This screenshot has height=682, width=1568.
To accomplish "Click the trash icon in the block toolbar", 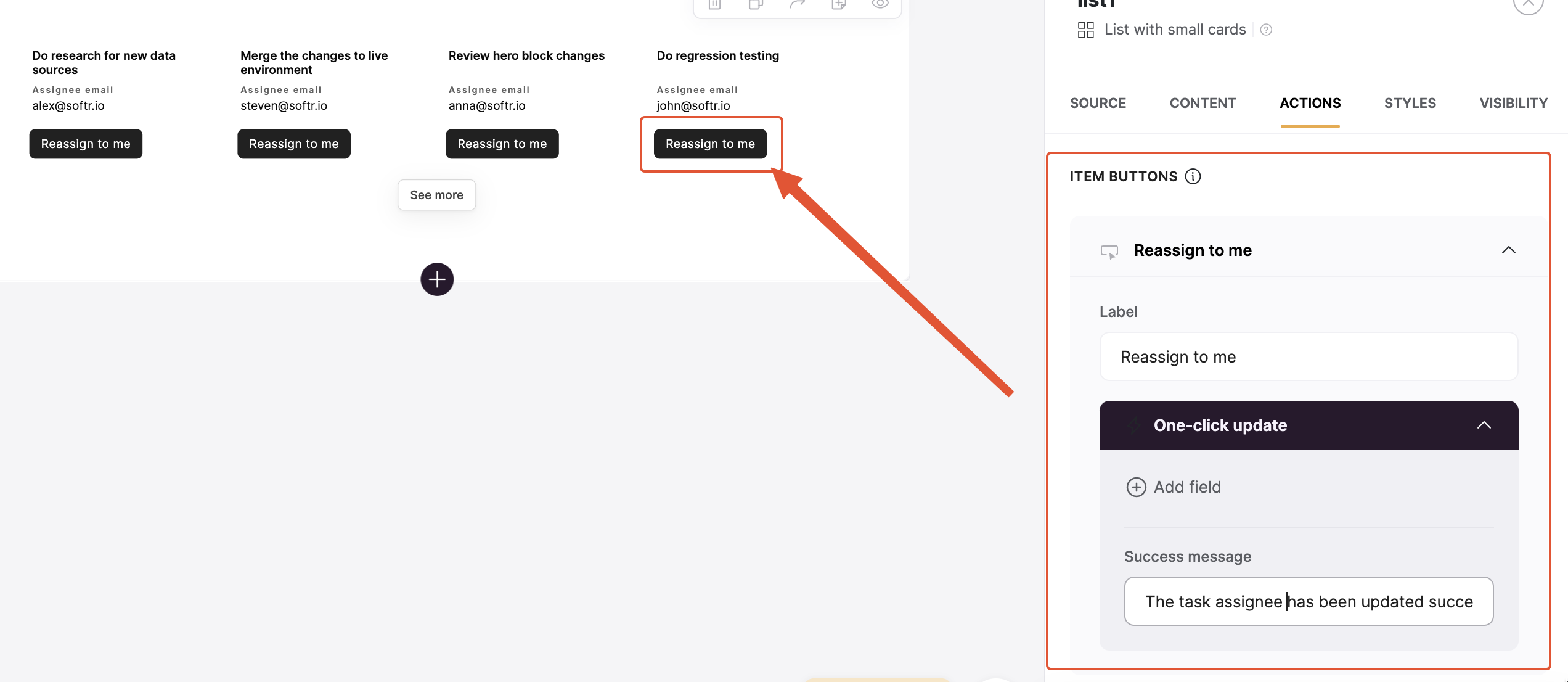I will pos(715,4).
